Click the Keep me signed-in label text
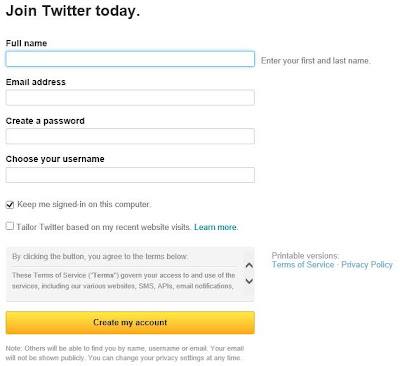Screen dimensions: 400x366 coord(84,204)
